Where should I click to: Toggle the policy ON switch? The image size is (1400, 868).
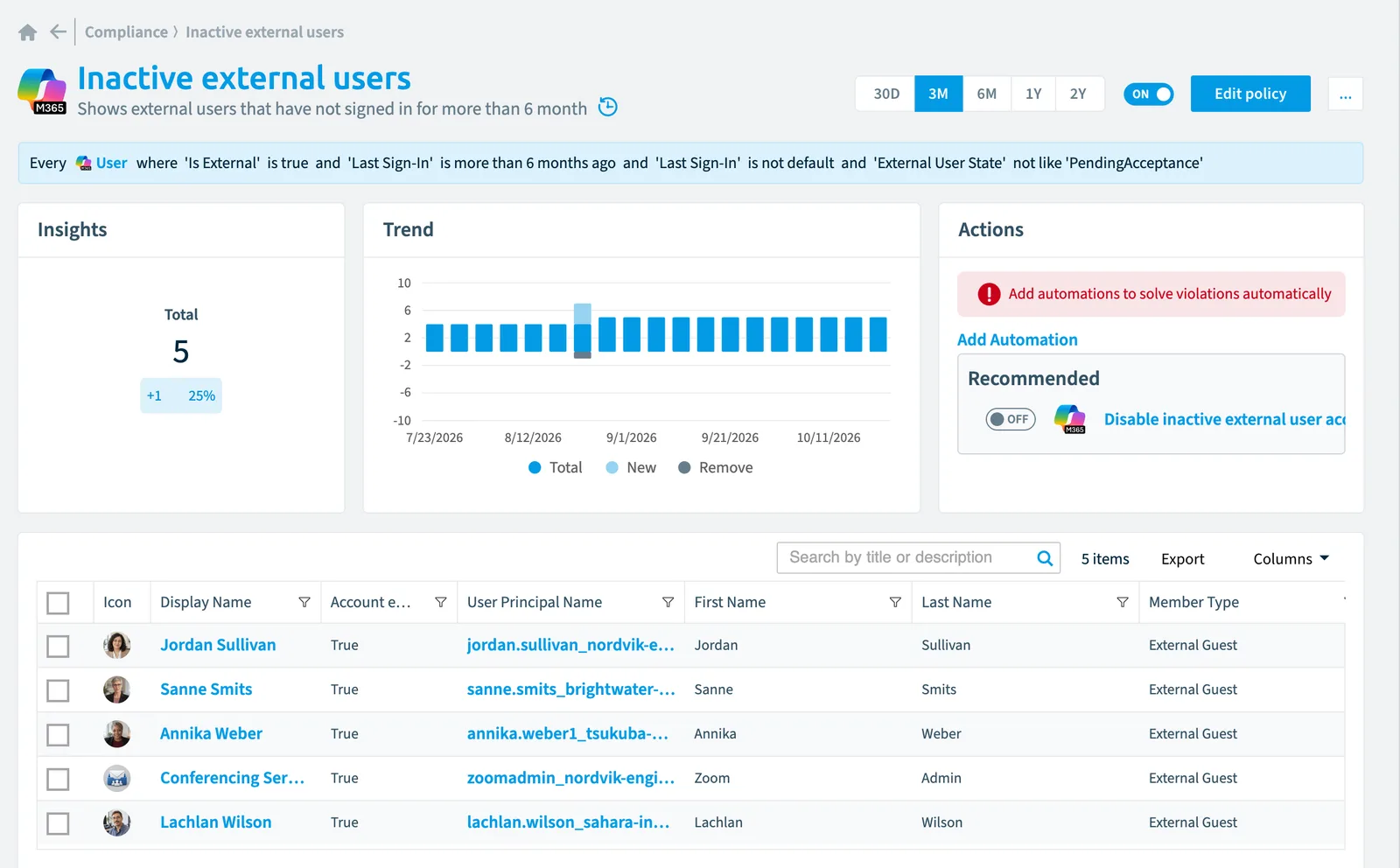(x=1149, y=94)
